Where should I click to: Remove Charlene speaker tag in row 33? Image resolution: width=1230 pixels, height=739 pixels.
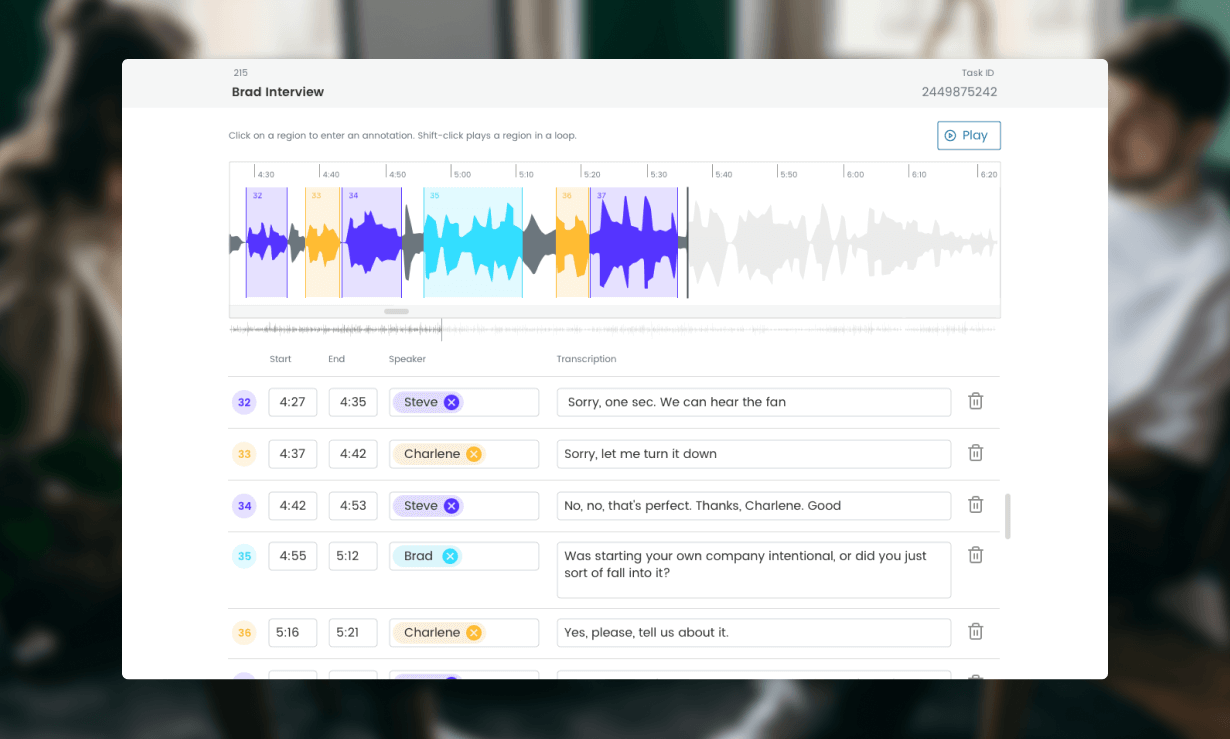point(474,454)
